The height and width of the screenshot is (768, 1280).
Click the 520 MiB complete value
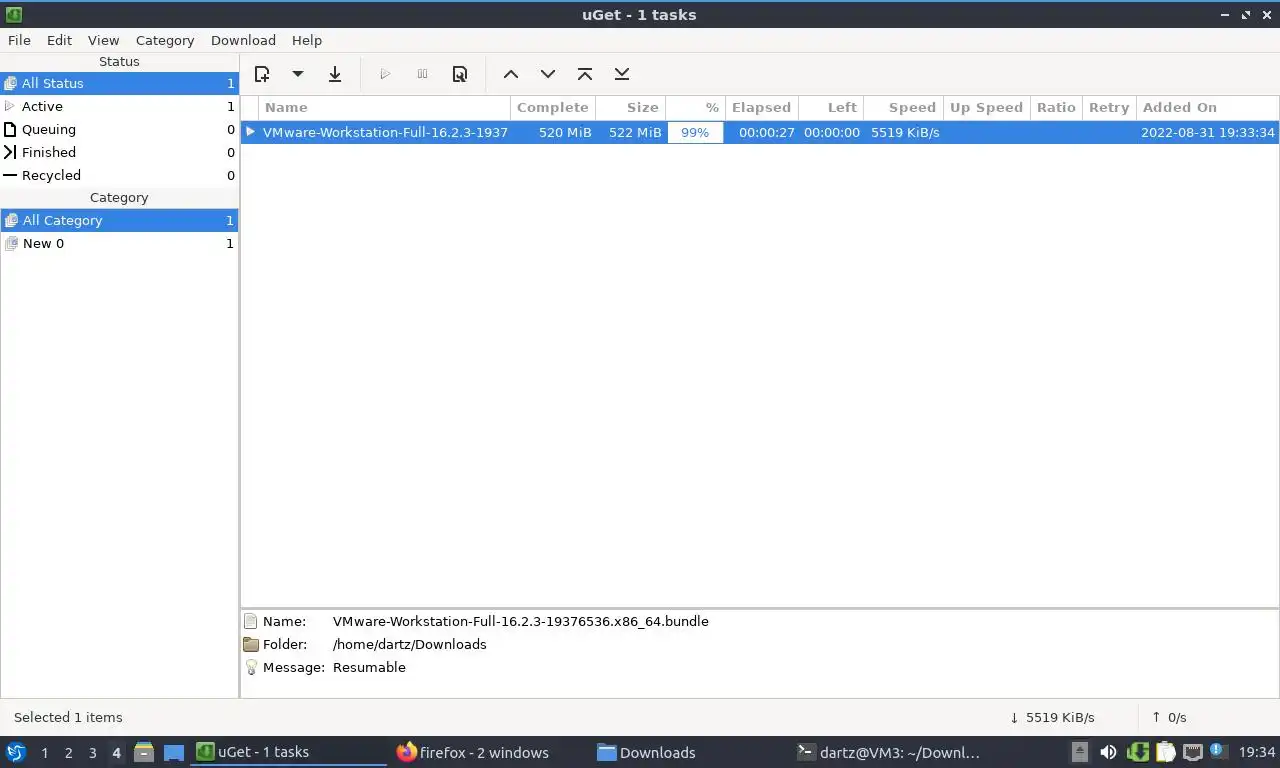pos(565,132)
